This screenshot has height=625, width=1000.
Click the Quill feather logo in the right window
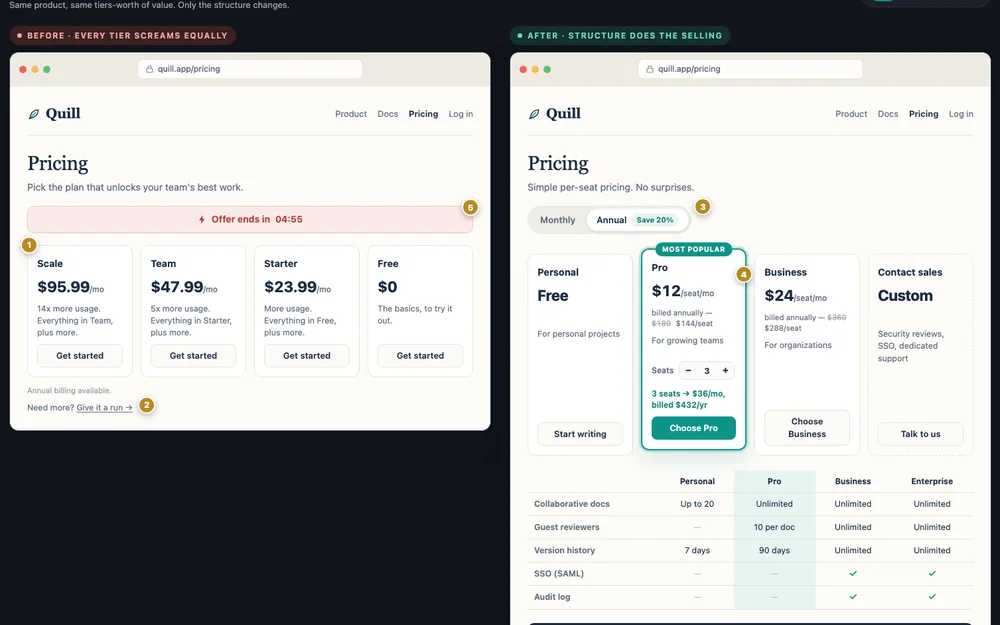(x=534, y=114)
